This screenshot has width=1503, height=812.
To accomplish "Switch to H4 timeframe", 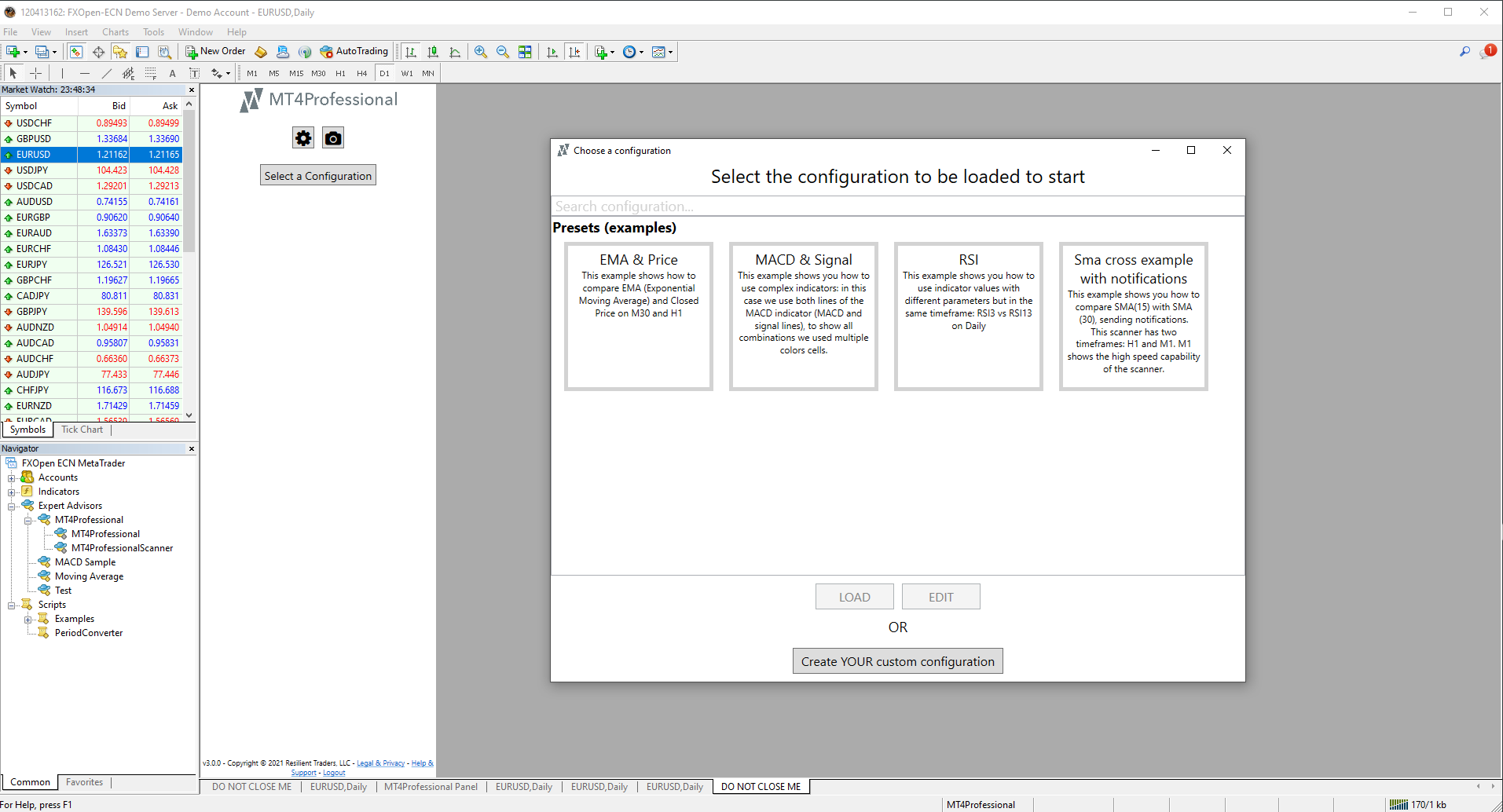I will coord(362,73).
